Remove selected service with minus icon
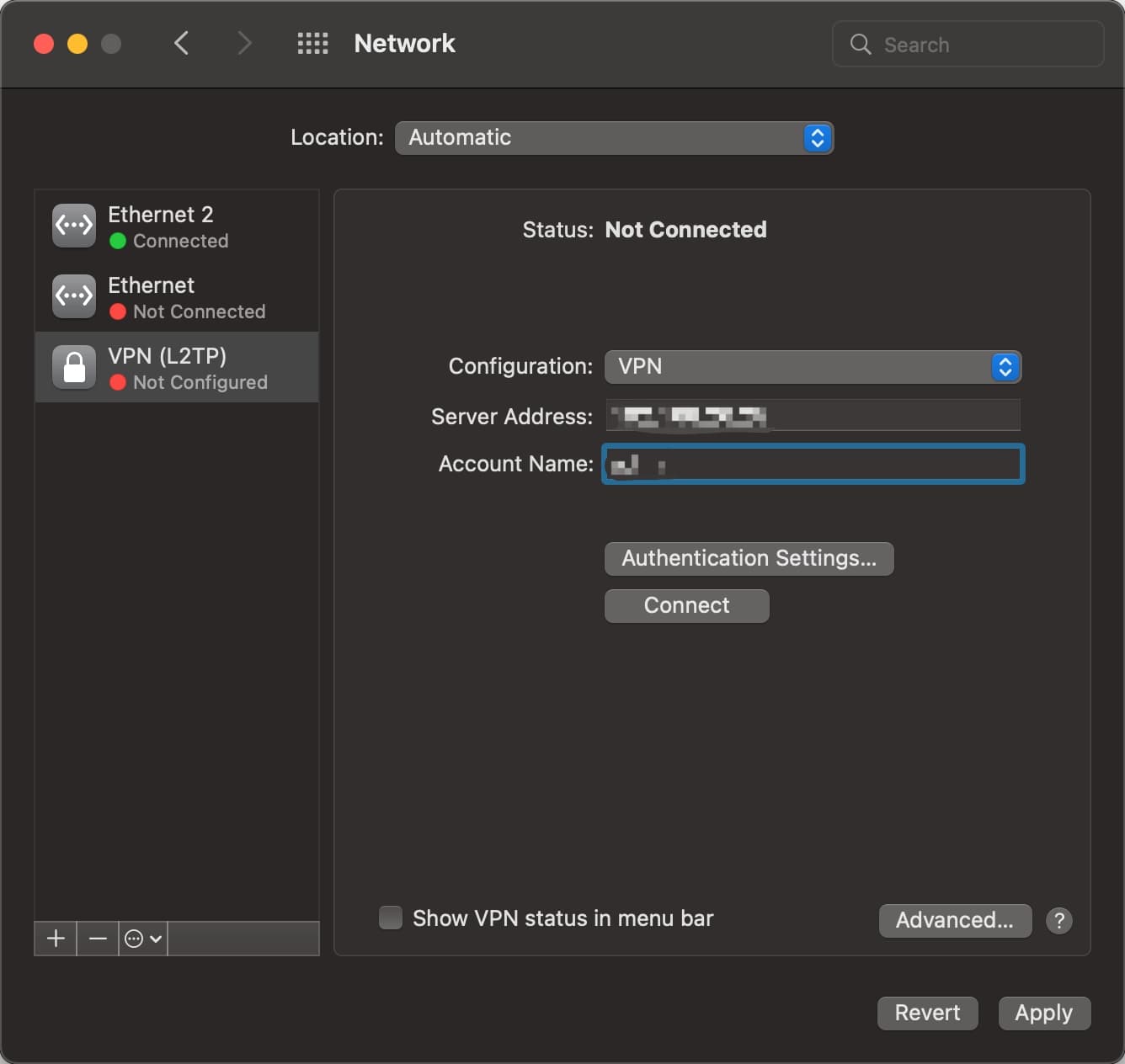Viewport: 1125px width, 1064px height. coord(97,938)
